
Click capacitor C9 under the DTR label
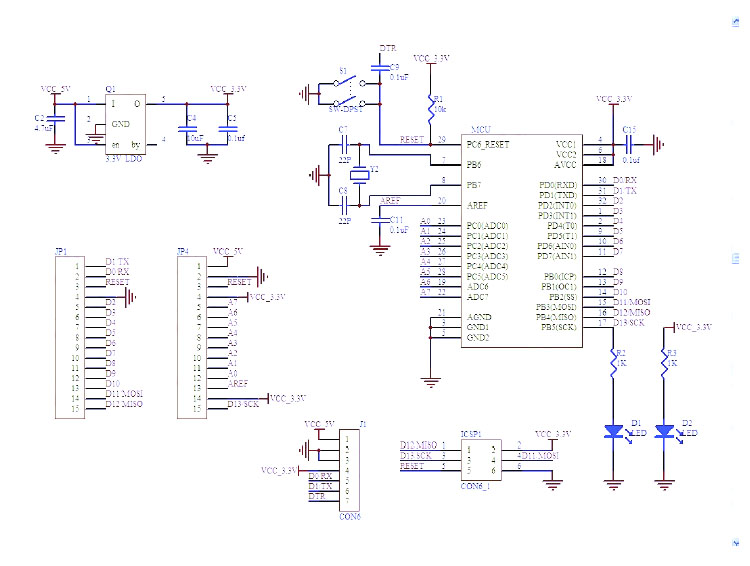380,68
